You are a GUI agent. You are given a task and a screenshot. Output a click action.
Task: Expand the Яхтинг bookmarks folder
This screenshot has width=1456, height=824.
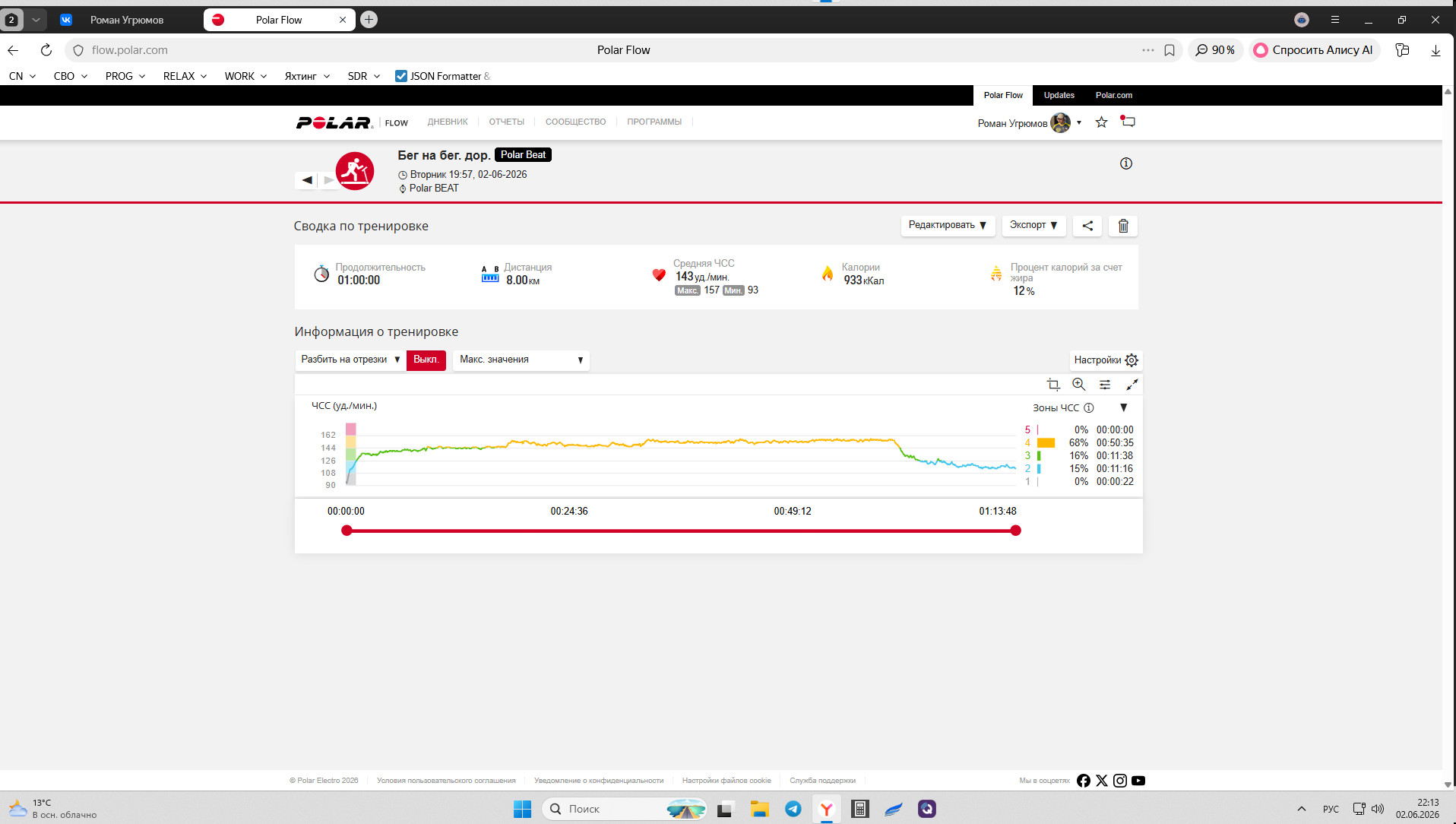(x=307, y=76)
